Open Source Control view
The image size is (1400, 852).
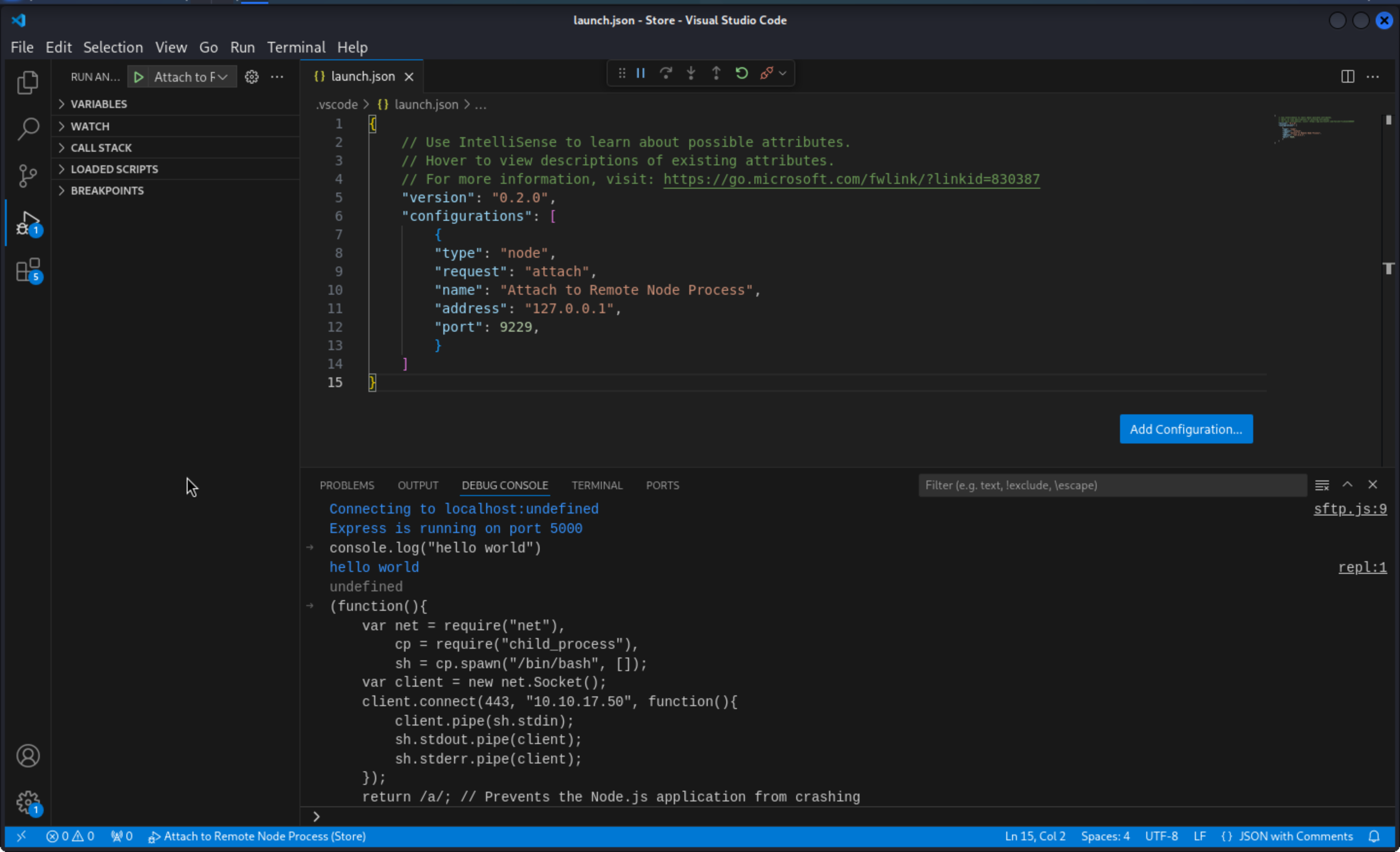[x=27, y=176]
